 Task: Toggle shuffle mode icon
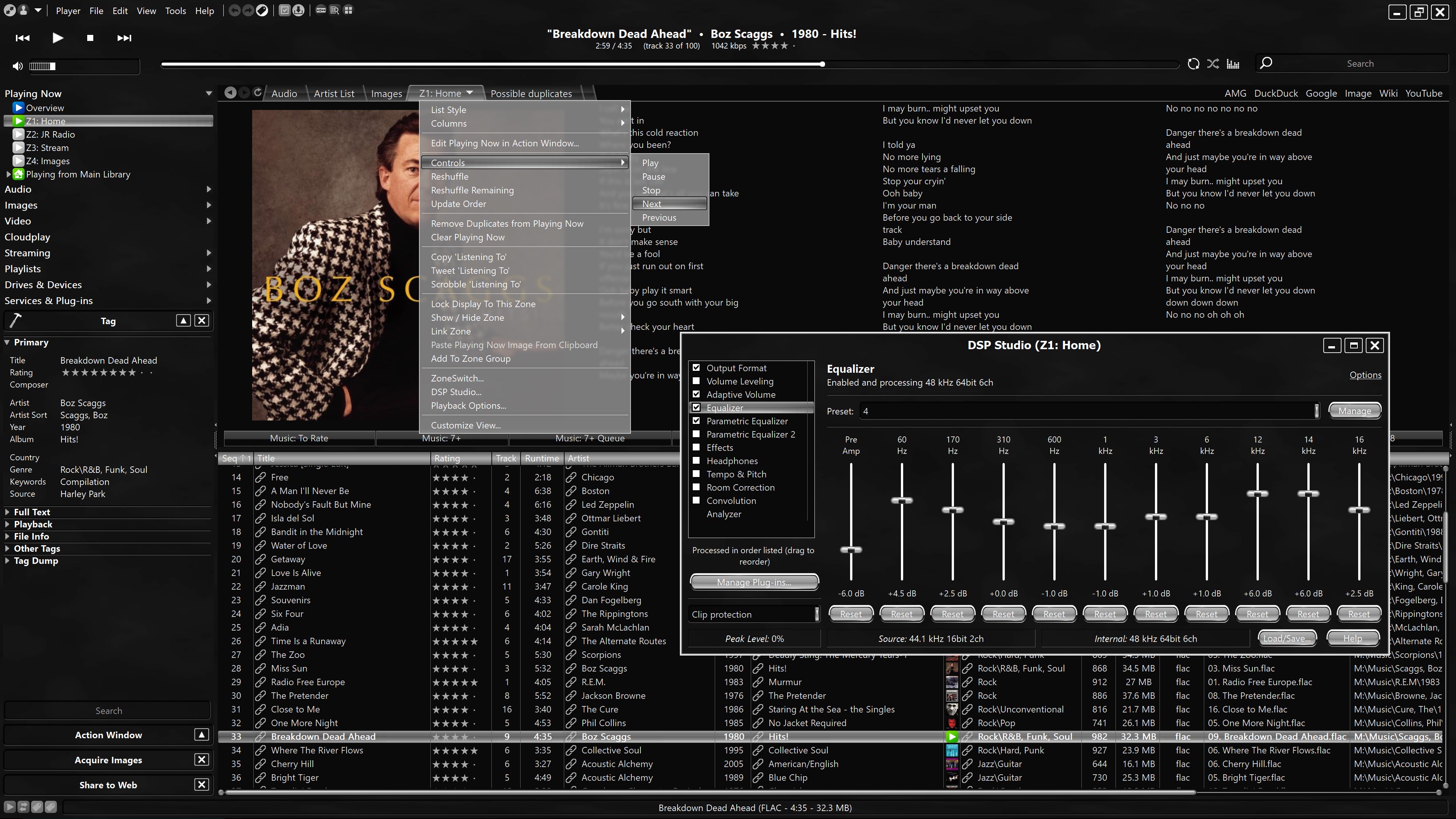click(1213, 63)
